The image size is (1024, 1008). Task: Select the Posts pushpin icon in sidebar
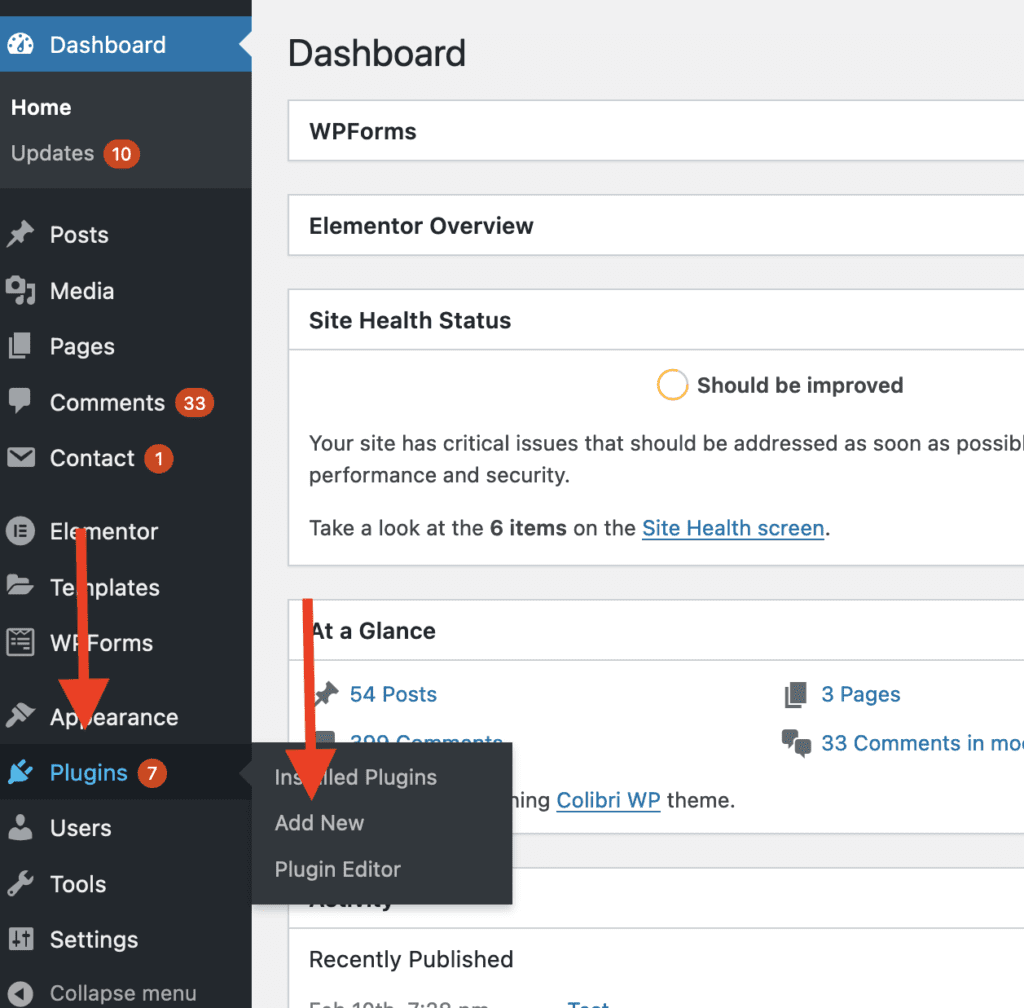[x=23, y=234]
